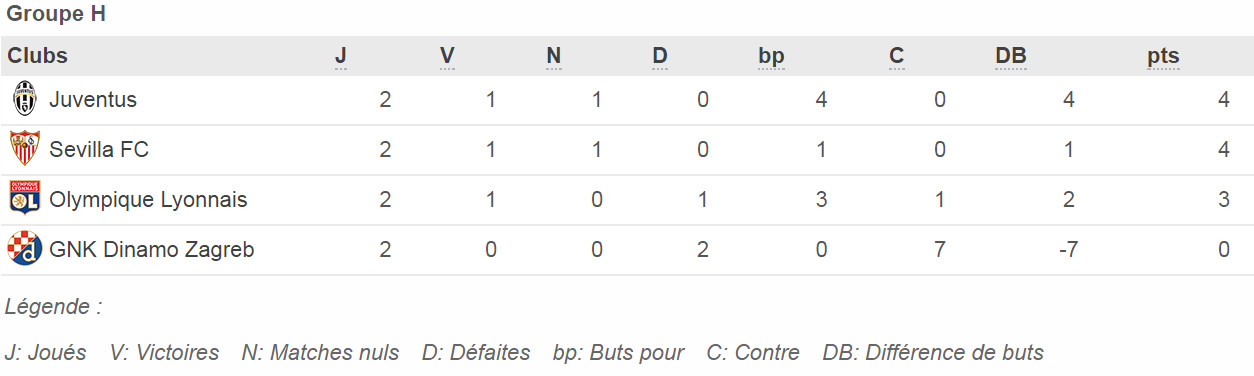
Task: Click the GNK Dinamo Zagreb crest icon
Action: tap(24, 249)
